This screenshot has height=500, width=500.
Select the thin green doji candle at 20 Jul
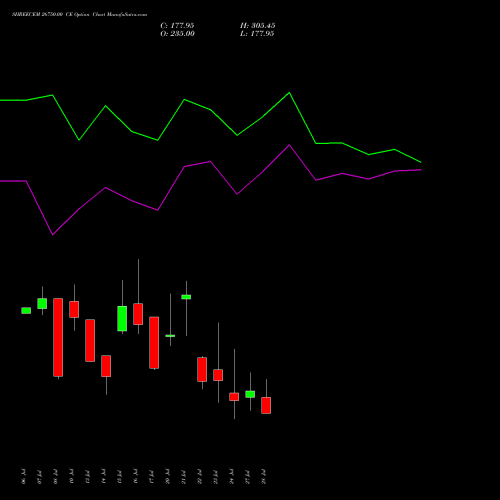click(x=170, y=336)
